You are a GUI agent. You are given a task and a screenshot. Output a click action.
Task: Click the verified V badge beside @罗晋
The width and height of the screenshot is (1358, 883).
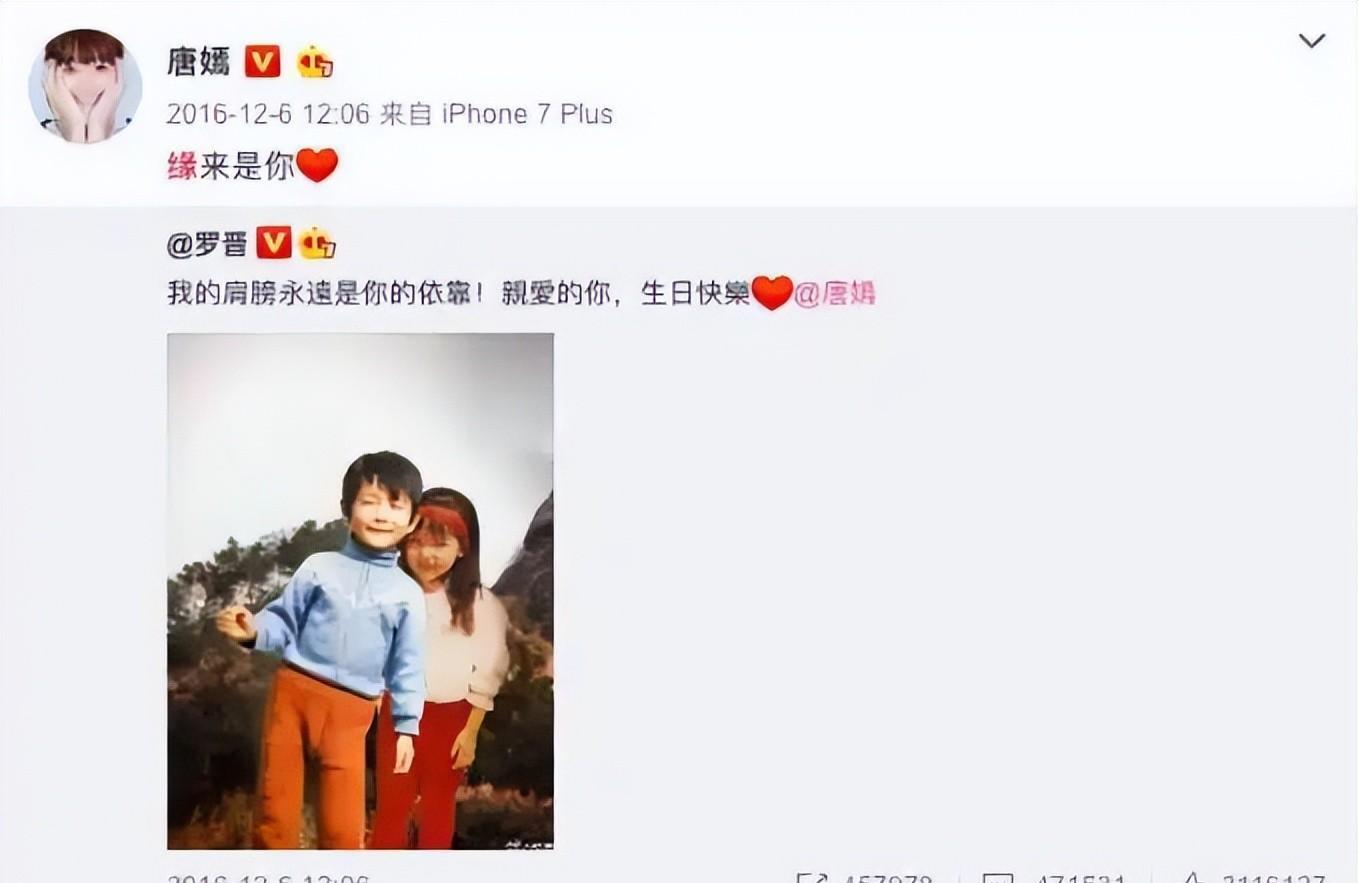click(x=274, y=243)
